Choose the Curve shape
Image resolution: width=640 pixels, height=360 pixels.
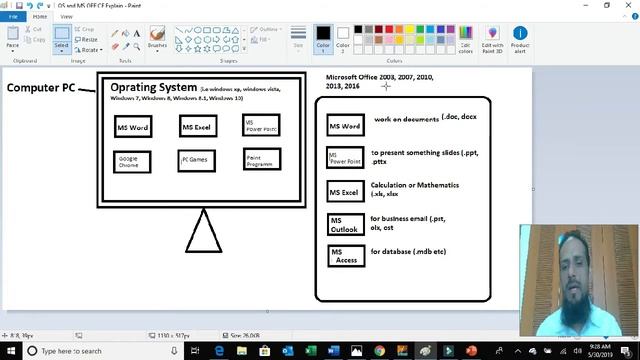188,30
